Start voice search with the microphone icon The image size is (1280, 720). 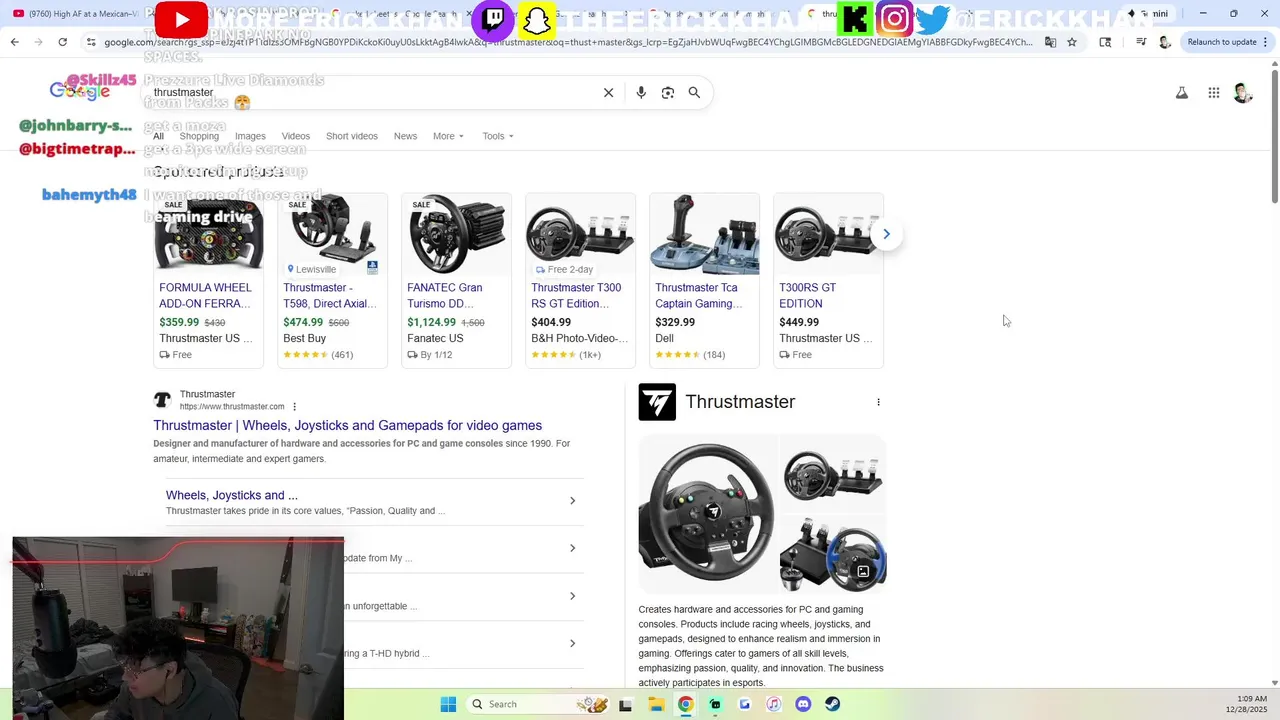point(641,92)
